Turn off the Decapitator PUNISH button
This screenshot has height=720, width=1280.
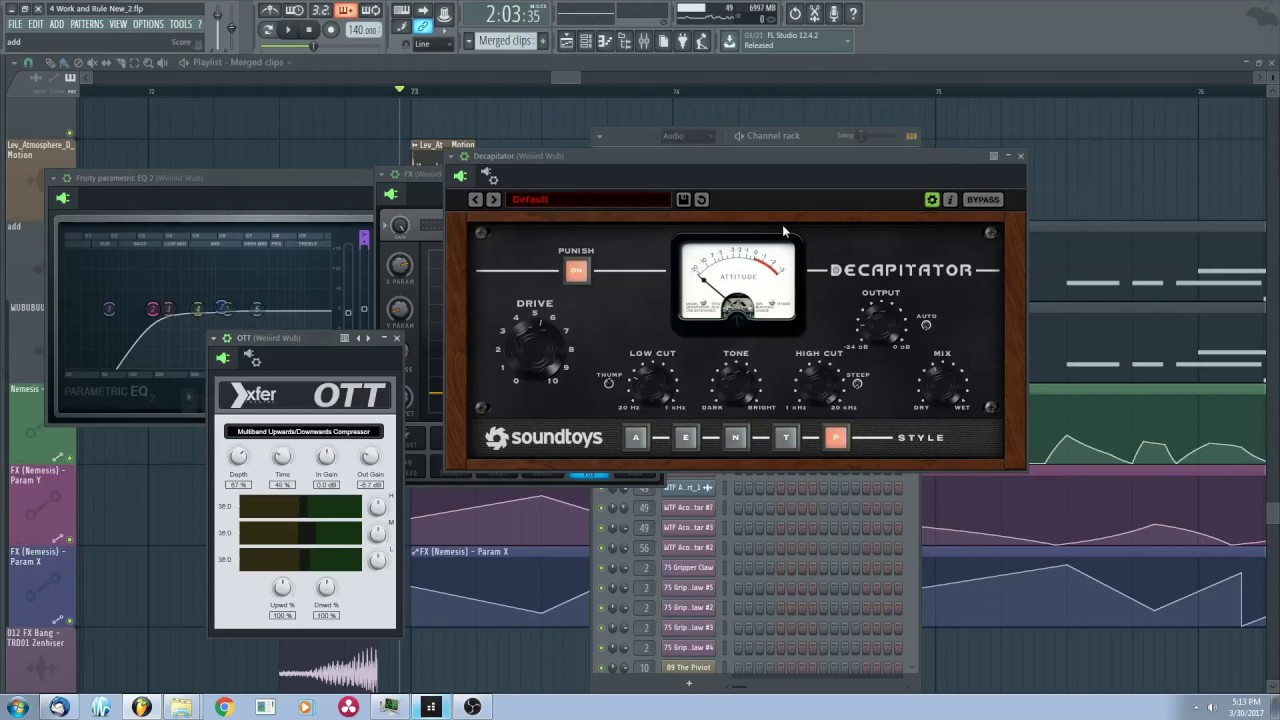pyautogui.click(x=576, y=270)
